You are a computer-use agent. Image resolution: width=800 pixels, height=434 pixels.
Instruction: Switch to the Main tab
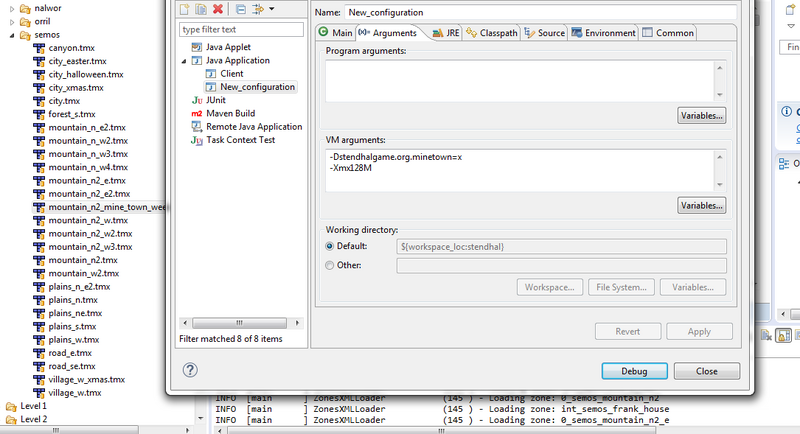335,33
